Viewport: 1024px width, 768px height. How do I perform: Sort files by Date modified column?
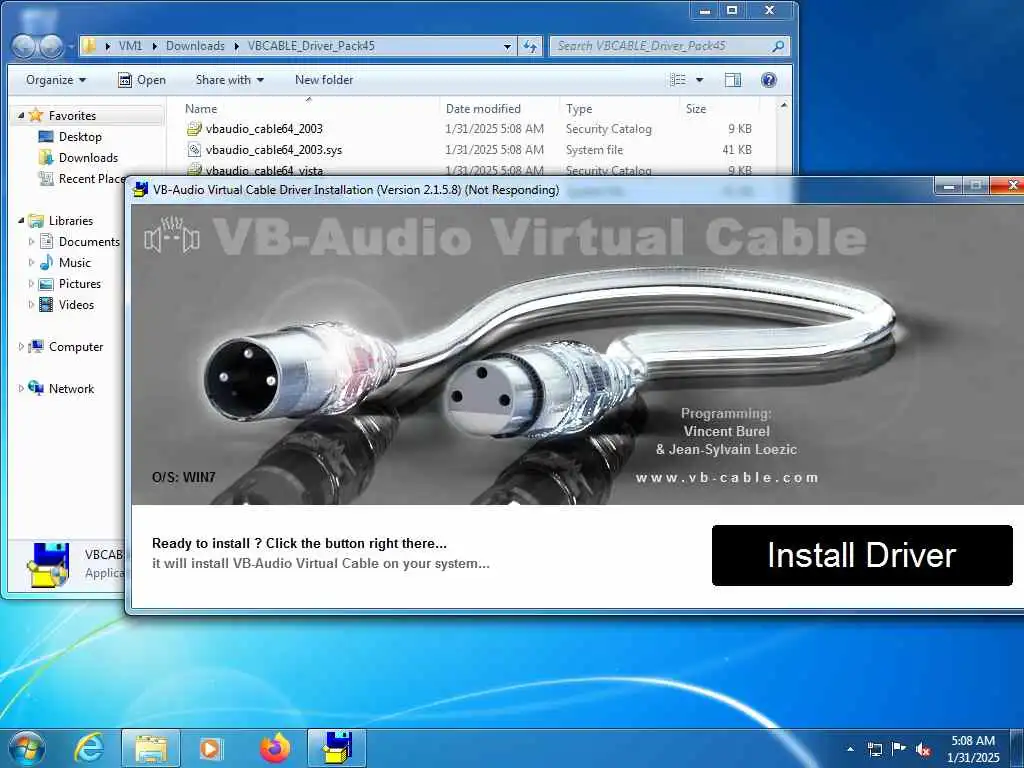[483, 108]
